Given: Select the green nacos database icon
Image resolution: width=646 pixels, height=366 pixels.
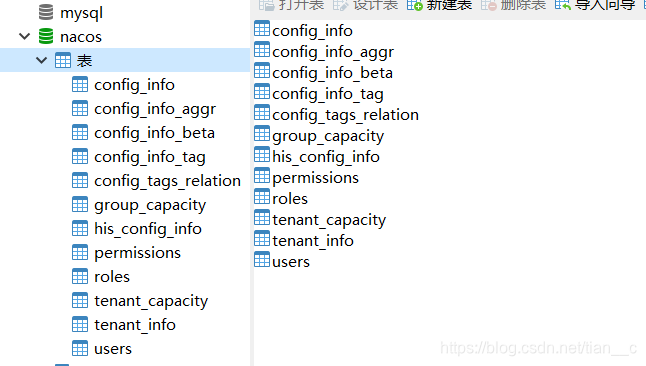Looking at the screenshot, I should [x=46, y=36].
